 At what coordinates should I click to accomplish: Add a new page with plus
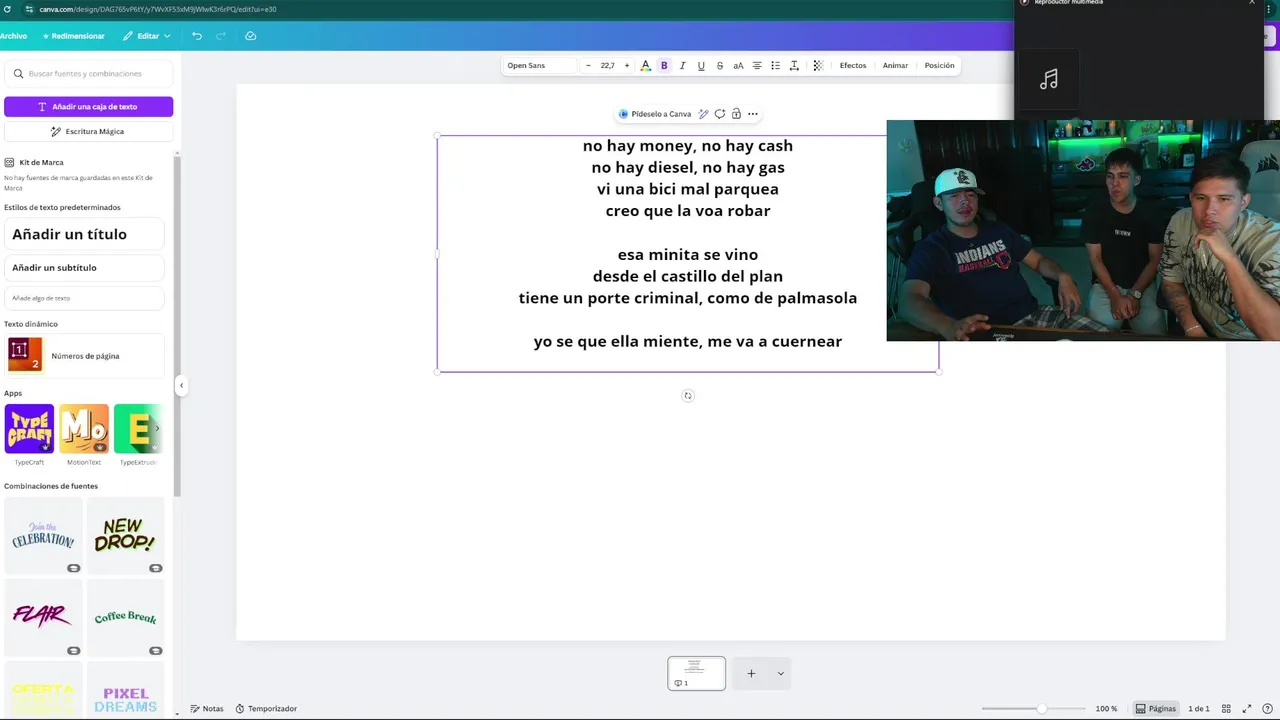pos(751,674)
